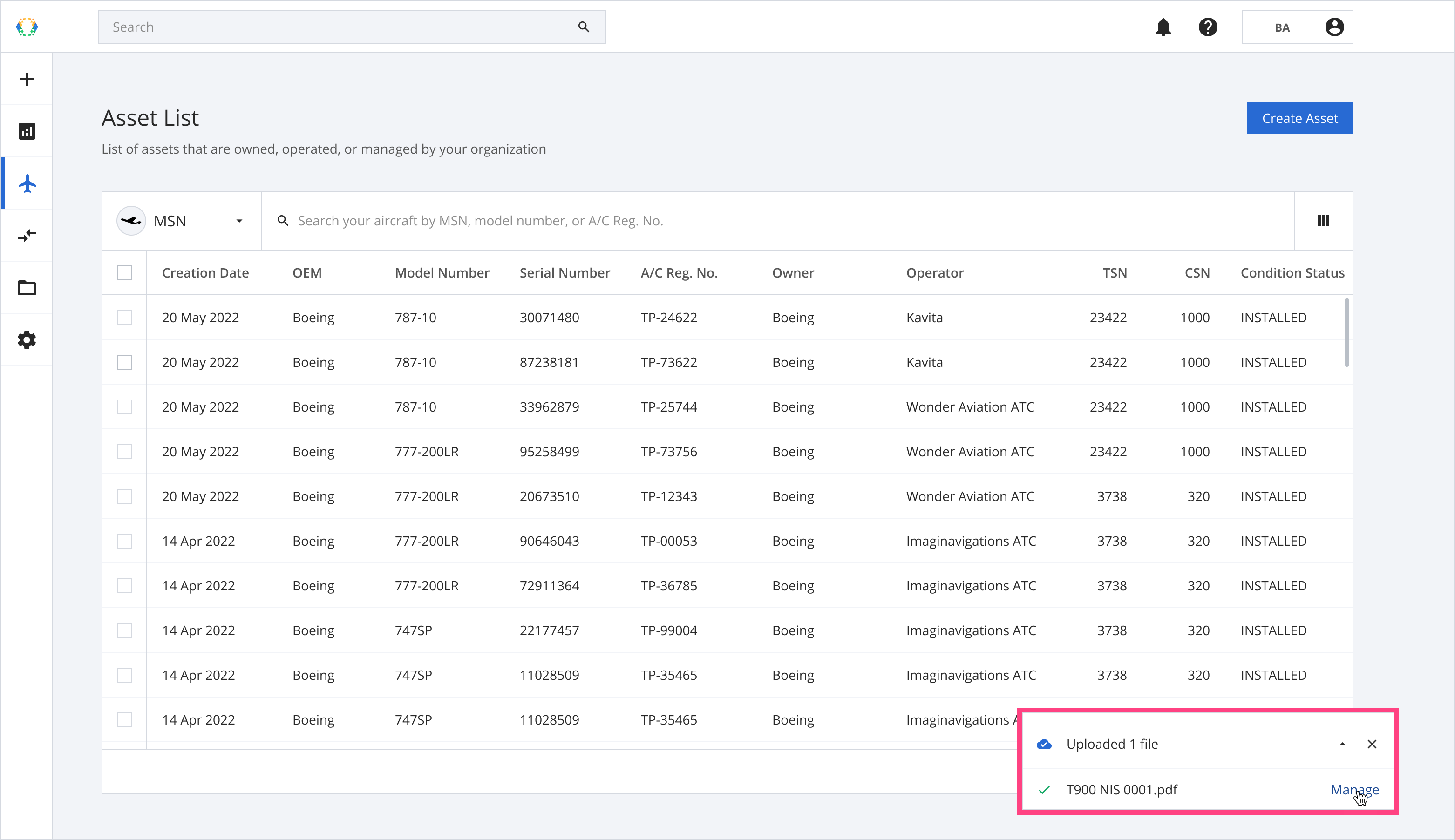The image size is (1455, 840).
Task: Close the upload notification panel
Action: pyautogui.click(x=1372, y=744)
